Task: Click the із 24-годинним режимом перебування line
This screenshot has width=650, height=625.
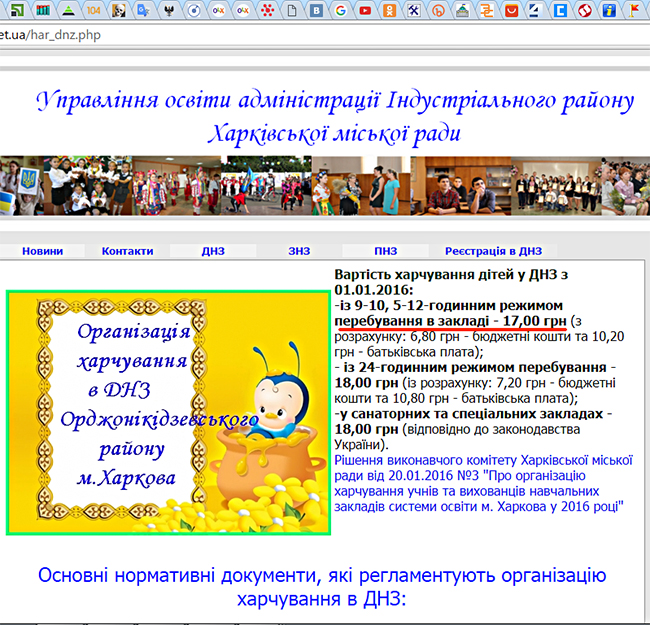Action: 475,367
